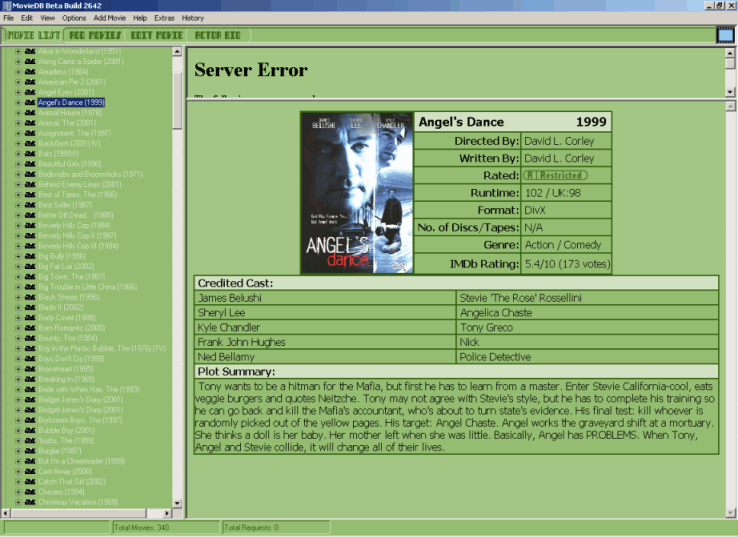The width and height of the screenshot is (738, 538).
Task: Click the movie icon beside Born Romantic (2000)
Action: click(x=30, y=328)
